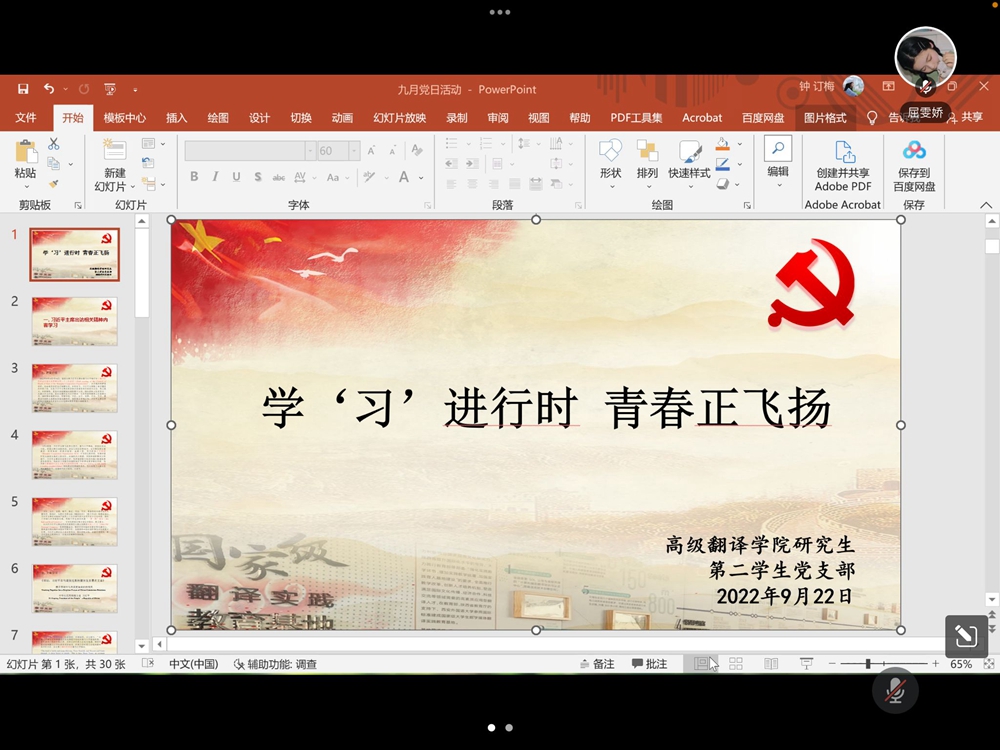Open the Insert ribbon tab
The height and width of the screenshot is (750, 1000).
(x=177, y=118)
